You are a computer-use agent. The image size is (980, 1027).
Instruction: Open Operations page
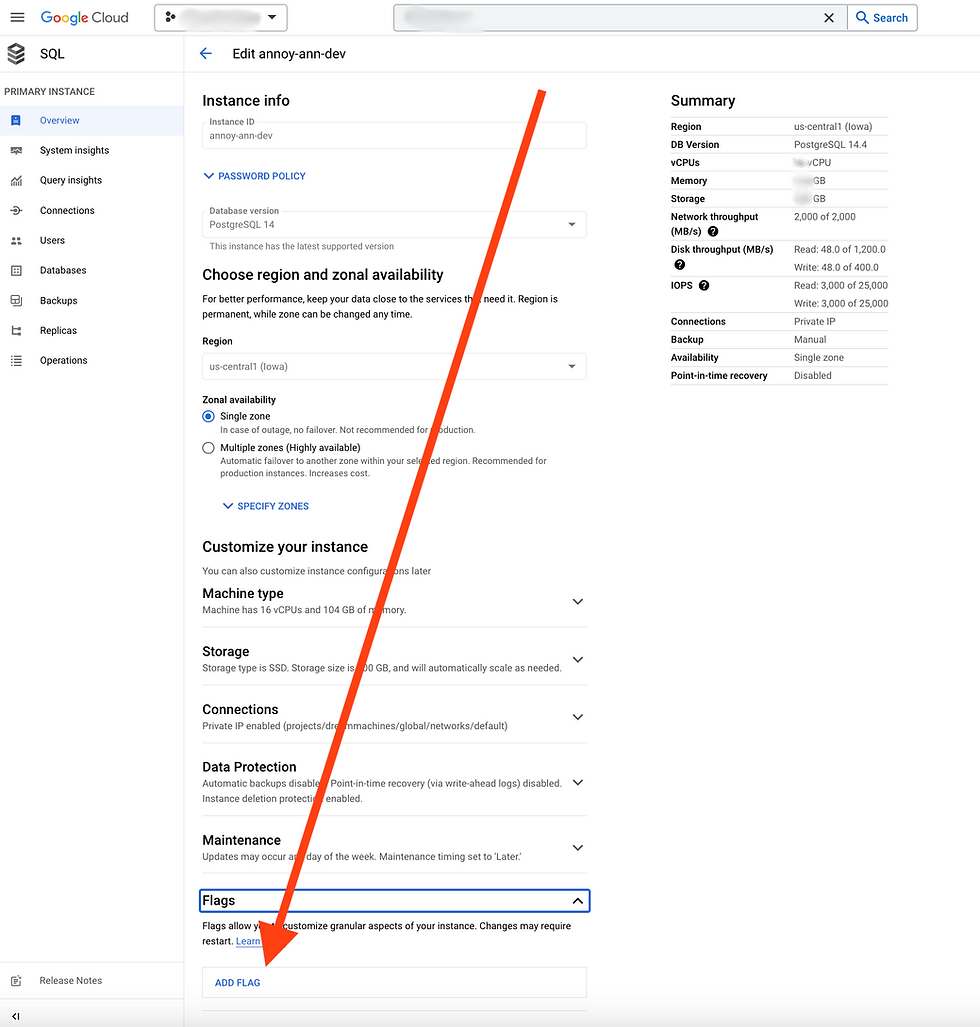pyautogui.click(x=64, y=360)
